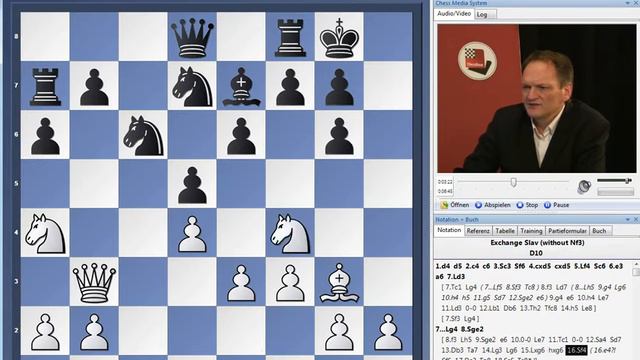Click the black pawn on g7
This screenshot has height=360, width=640.
click(x=339, y=87)
